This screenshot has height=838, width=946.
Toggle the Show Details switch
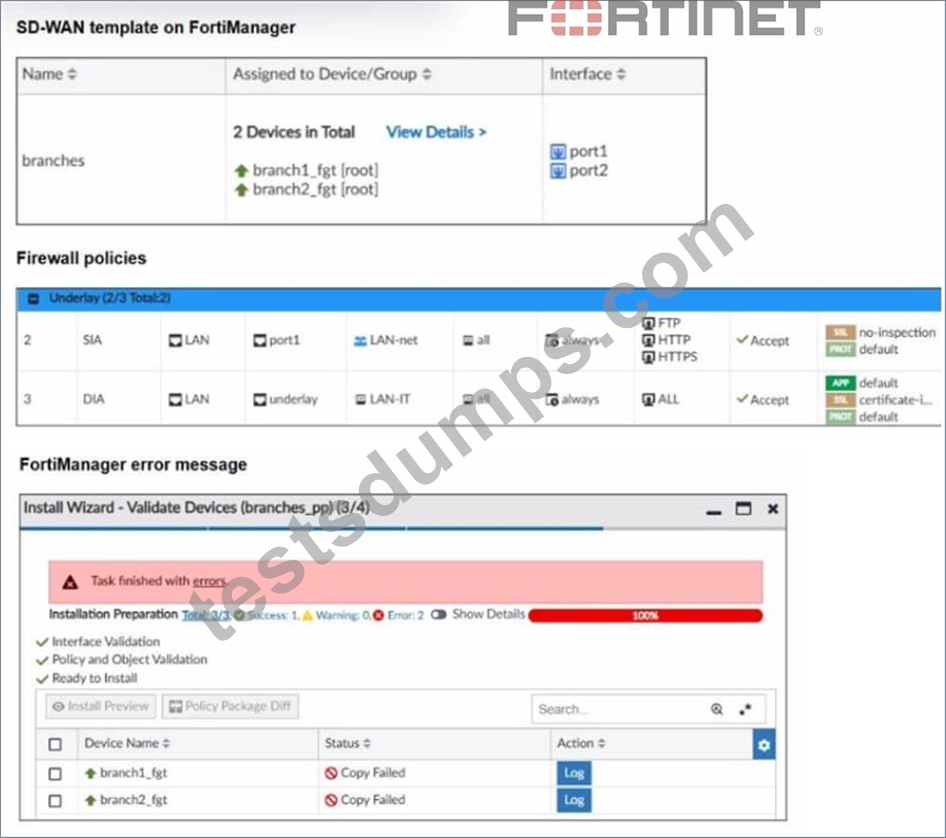439,614
